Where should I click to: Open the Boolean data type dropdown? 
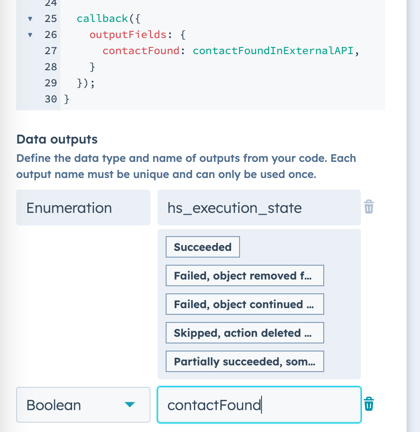(x=83, y=405)
